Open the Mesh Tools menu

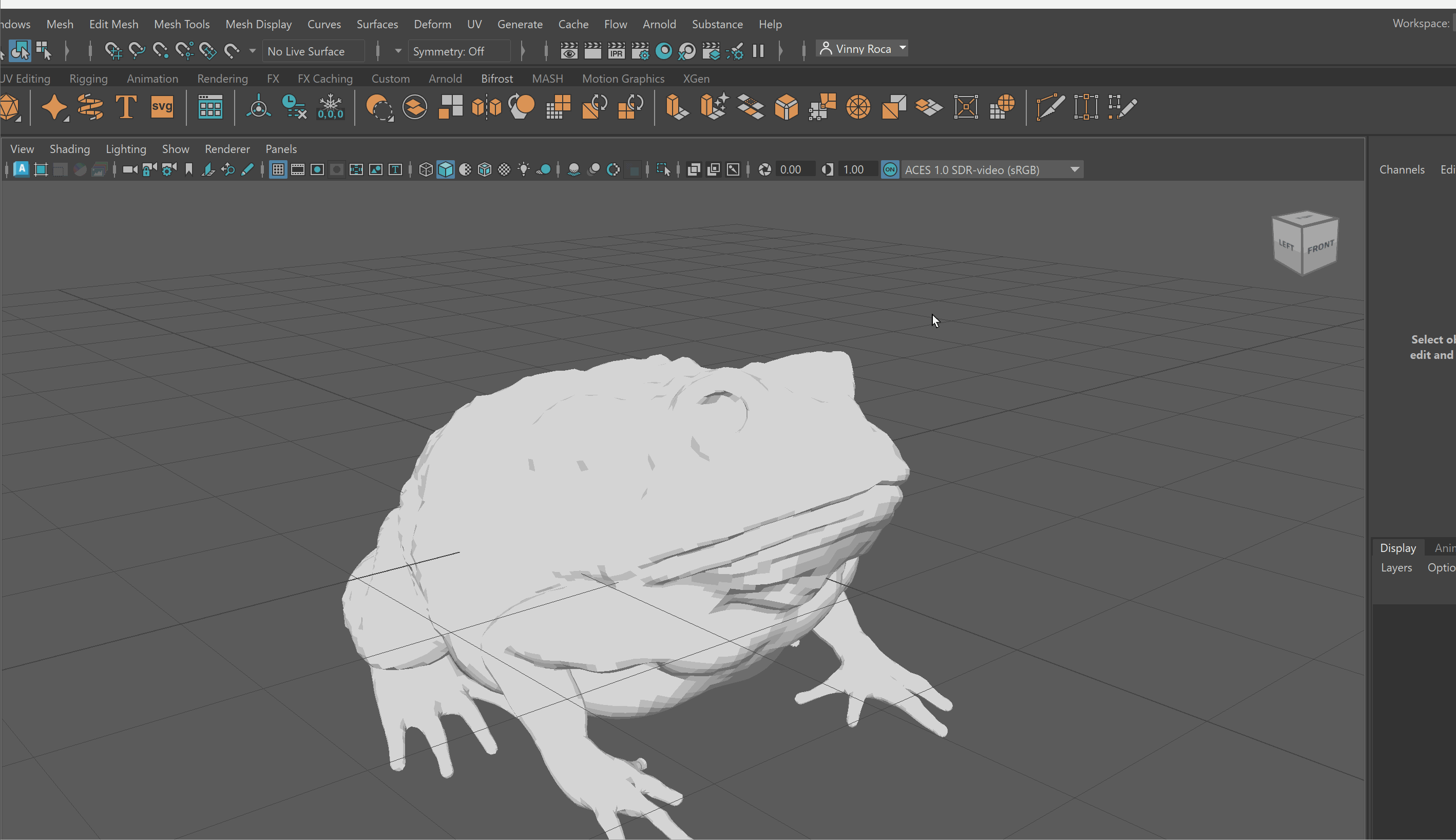(x=182, y=24)
